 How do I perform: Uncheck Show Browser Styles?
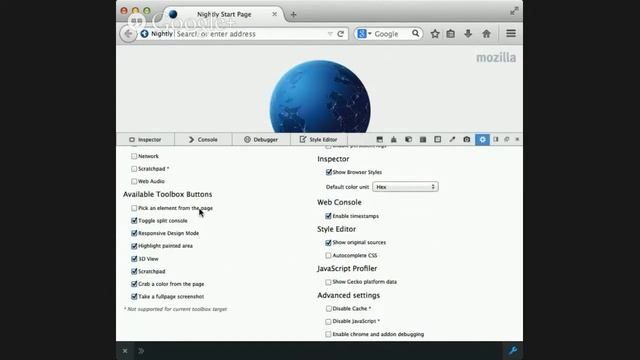[329, 172]
